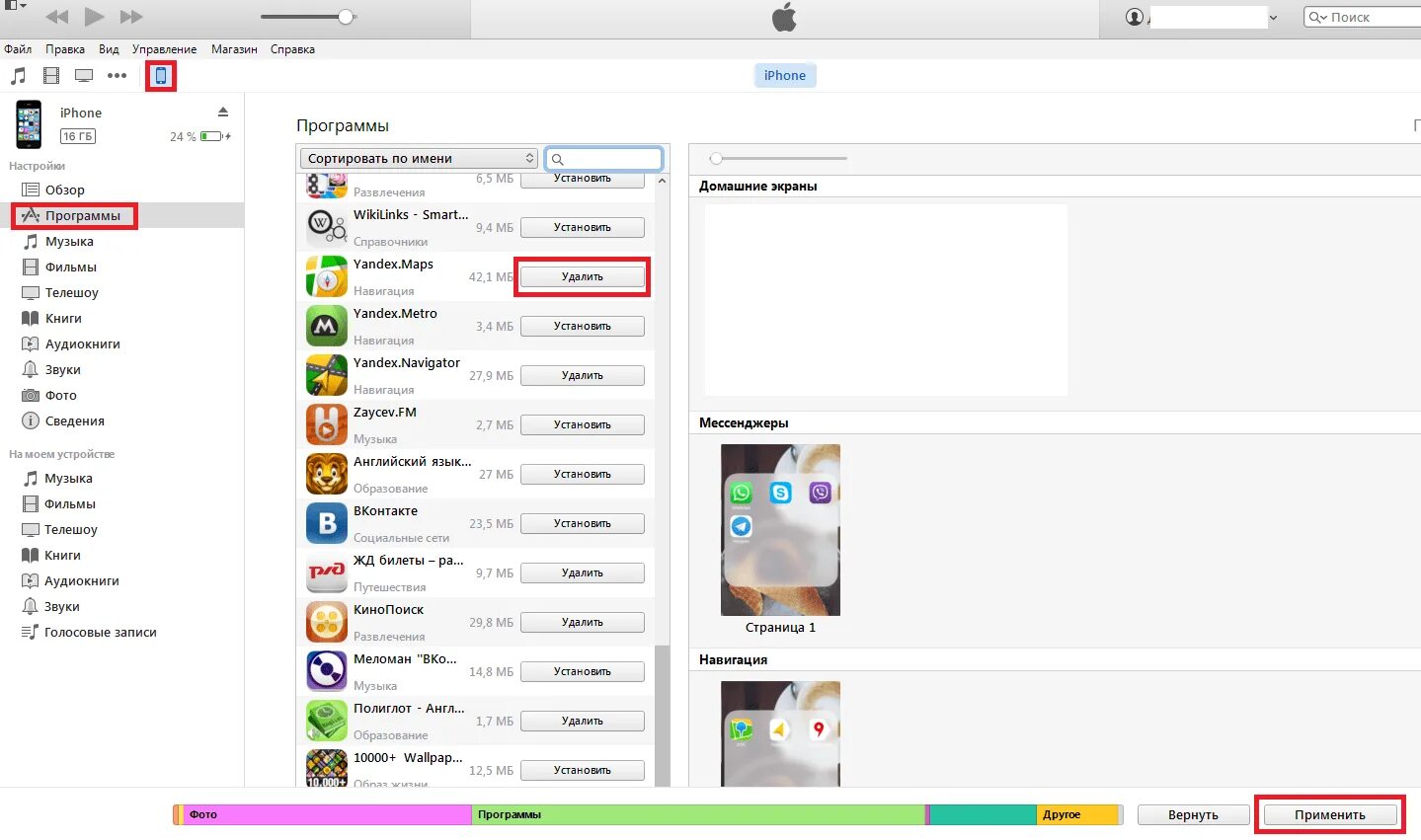Open the TV shows library icon

pyautogui.click(x=84, y=75)
